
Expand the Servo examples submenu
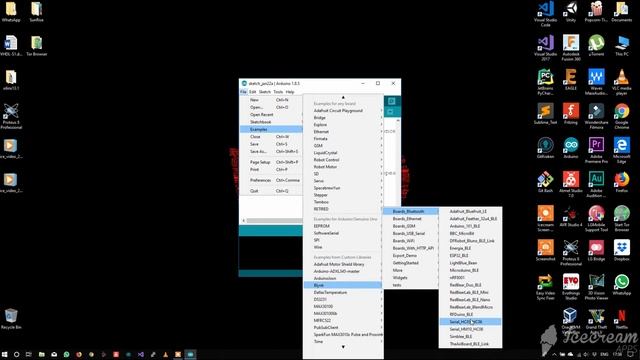(x=343, y=181)
